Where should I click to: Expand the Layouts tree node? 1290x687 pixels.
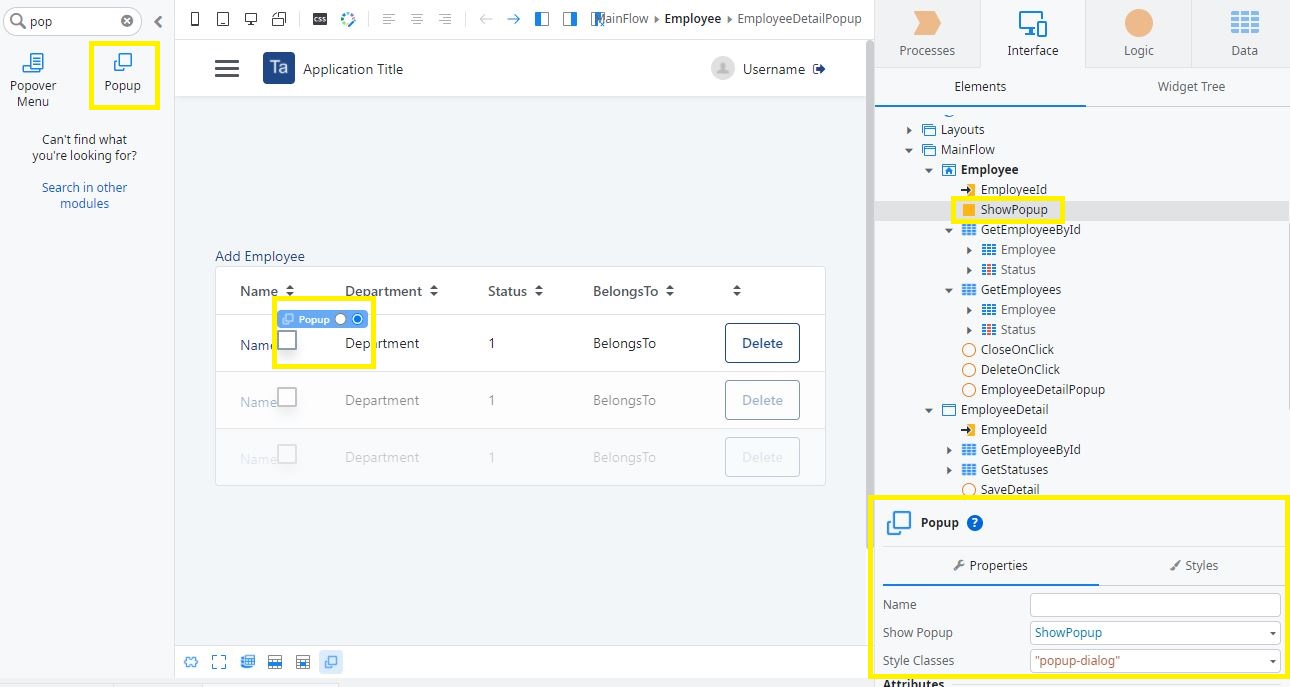click(x=909, y=129)
